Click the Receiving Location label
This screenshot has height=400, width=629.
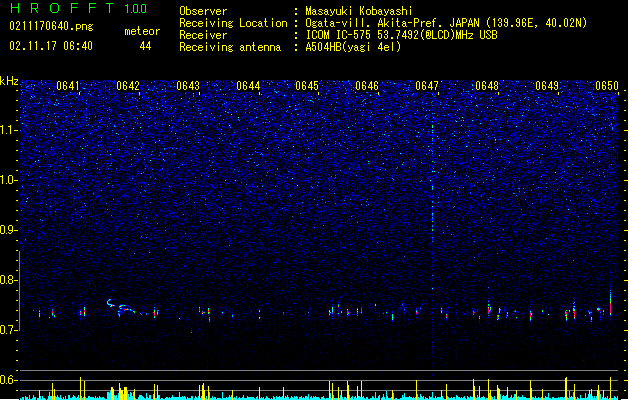click(233, 23)
